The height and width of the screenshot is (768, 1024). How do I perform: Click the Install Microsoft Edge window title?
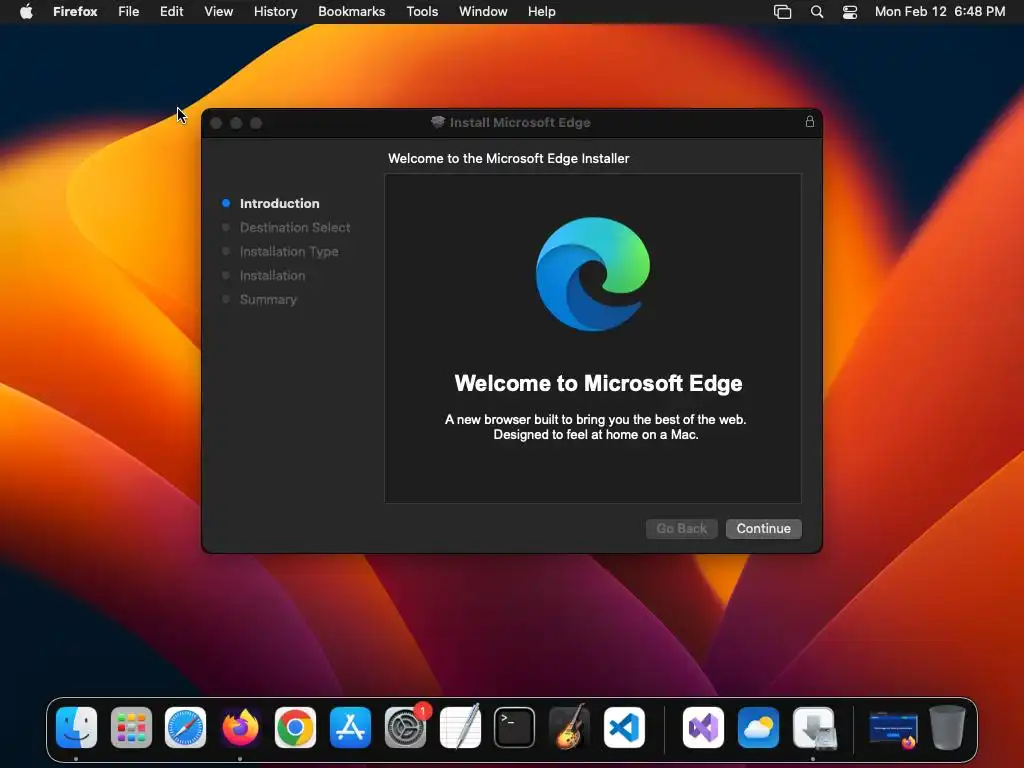520,122
